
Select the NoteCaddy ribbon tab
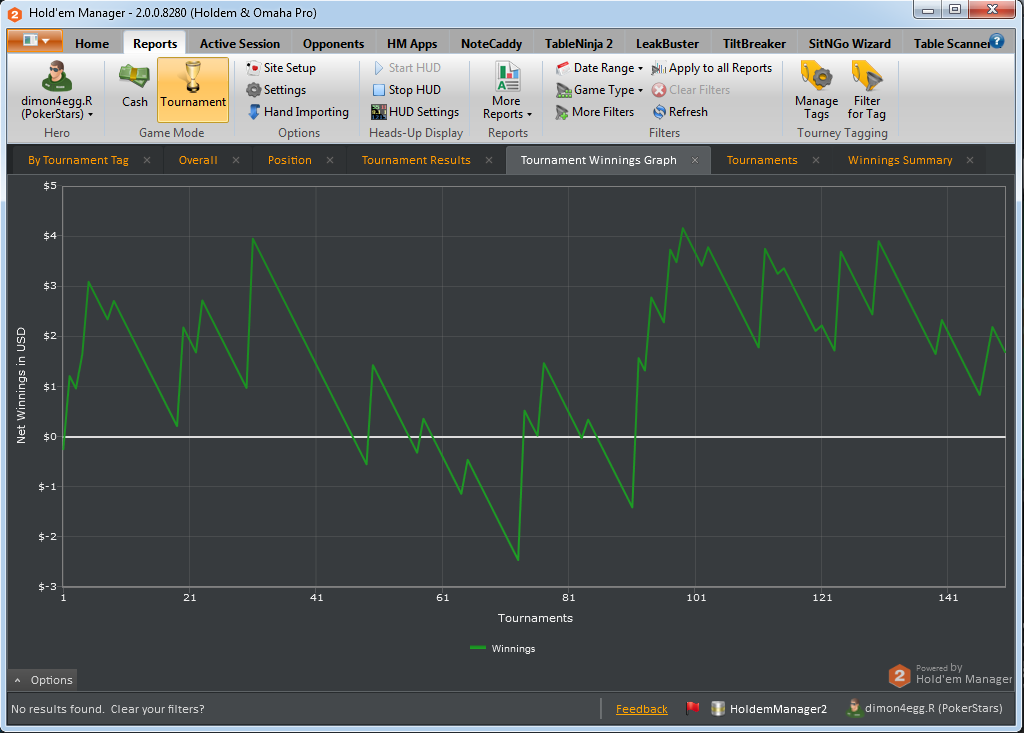[491, 44]
